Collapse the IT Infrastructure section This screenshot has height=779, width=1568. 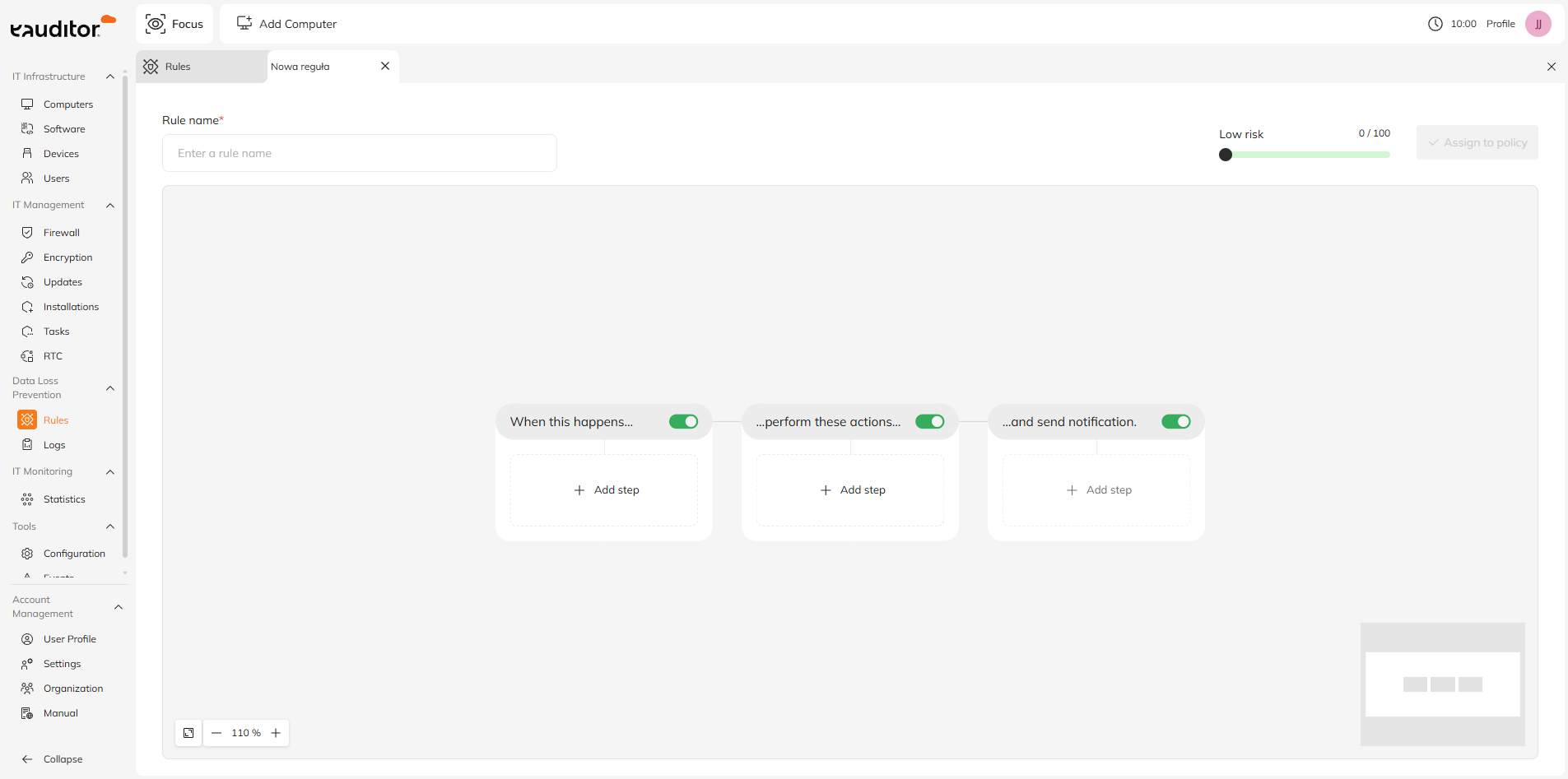(110, 77)
